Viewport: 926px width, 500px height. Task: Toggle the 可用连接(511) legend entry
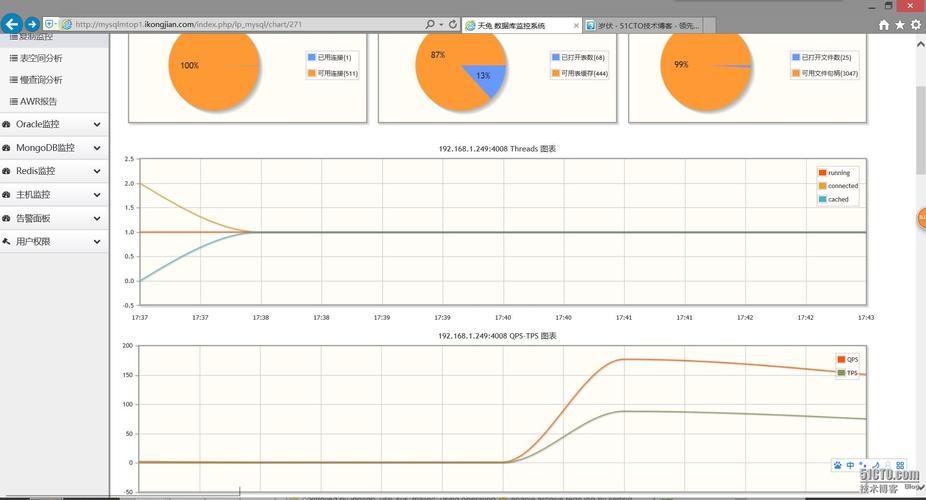point(332,73)
